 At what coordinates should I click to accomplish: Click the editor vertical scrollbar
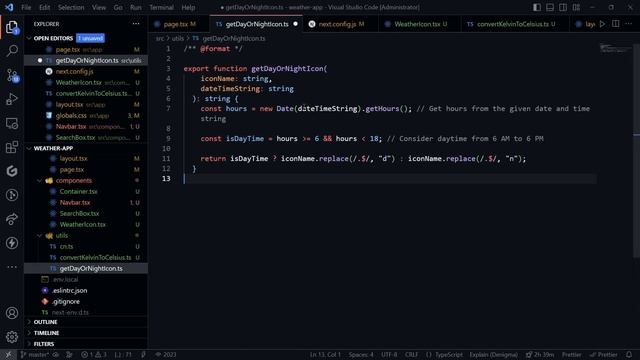[637, 150]
